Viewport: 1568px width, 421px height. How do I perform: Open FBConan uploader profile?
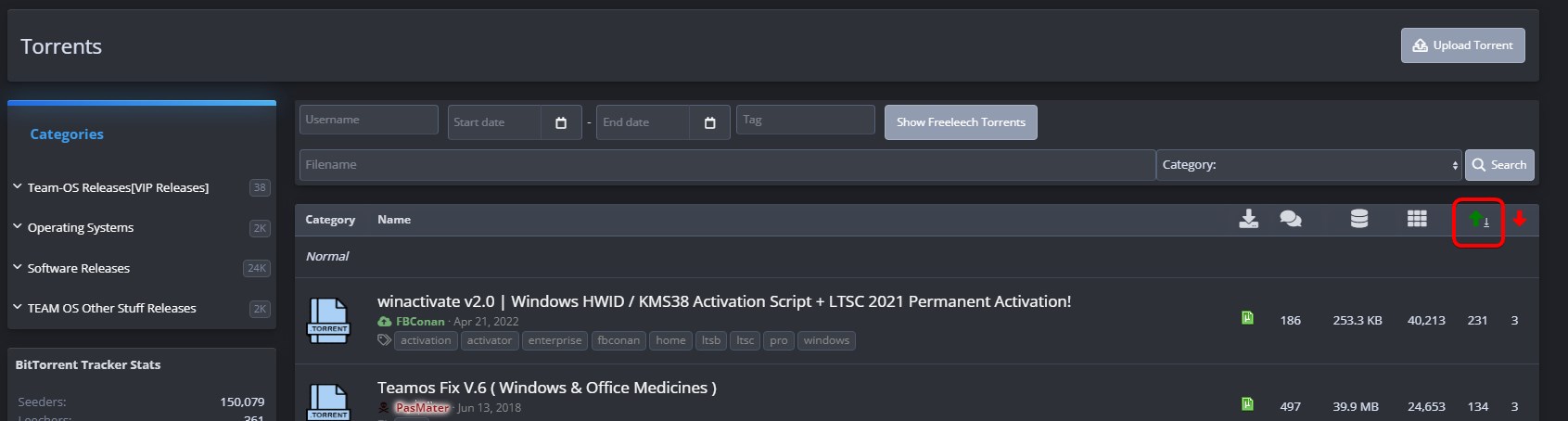420,322
